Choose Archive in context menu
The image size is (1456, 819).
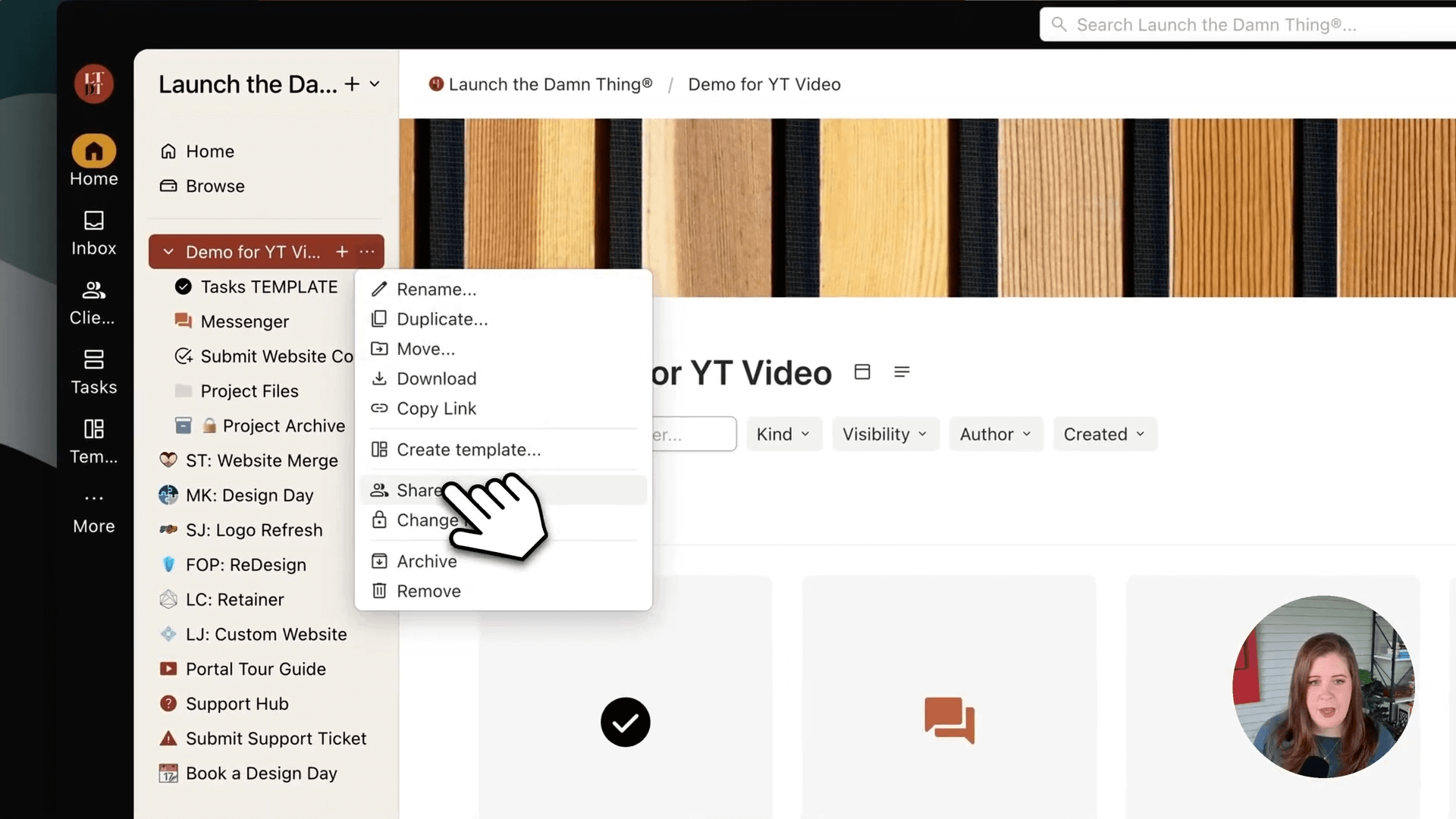(426, 561)
